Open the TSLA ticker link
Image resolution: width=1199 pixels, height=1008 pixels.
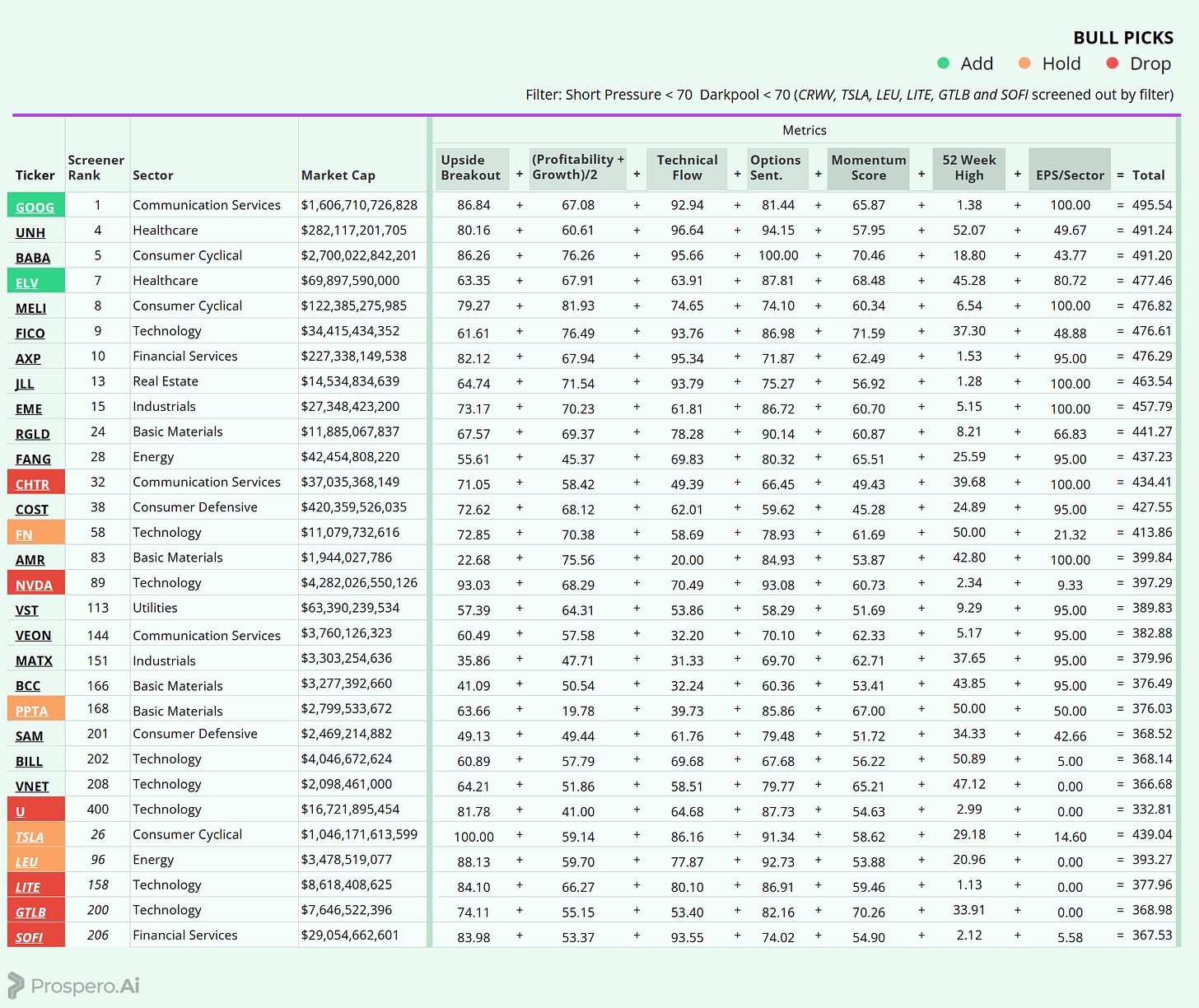click(30, 838)
